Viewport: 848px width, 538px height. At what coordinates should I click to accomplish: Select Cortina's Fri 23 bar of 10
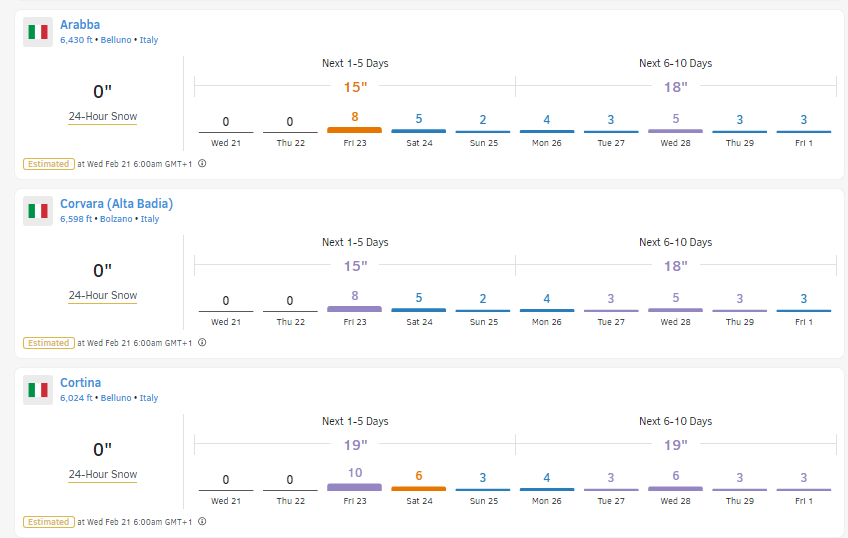(x=354, y=487)
